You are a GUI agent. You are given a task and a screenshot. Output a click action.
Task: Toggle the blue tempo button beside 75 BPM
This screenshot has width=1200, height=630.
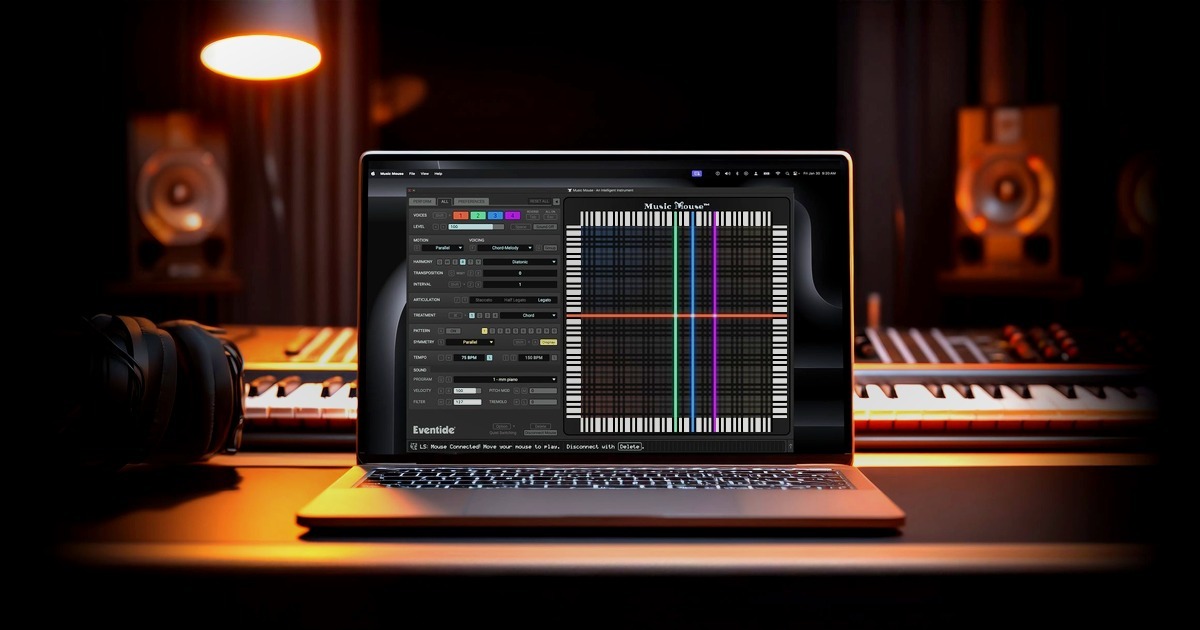(x=490, y=358)
